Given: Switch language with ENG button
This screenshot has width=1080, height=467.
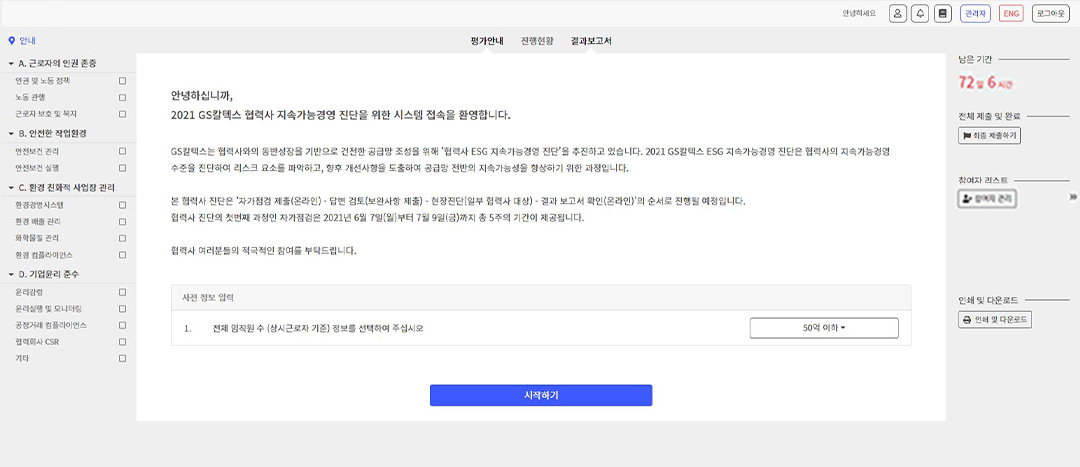Looking at the screenshot, I should click(x=1011, y=14).
